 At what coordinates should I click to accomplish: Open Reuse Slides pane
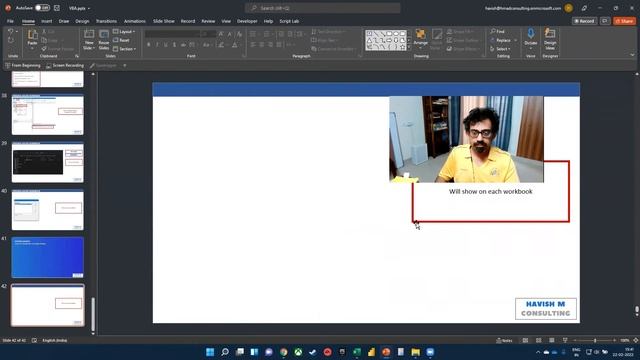pos(104,40)
